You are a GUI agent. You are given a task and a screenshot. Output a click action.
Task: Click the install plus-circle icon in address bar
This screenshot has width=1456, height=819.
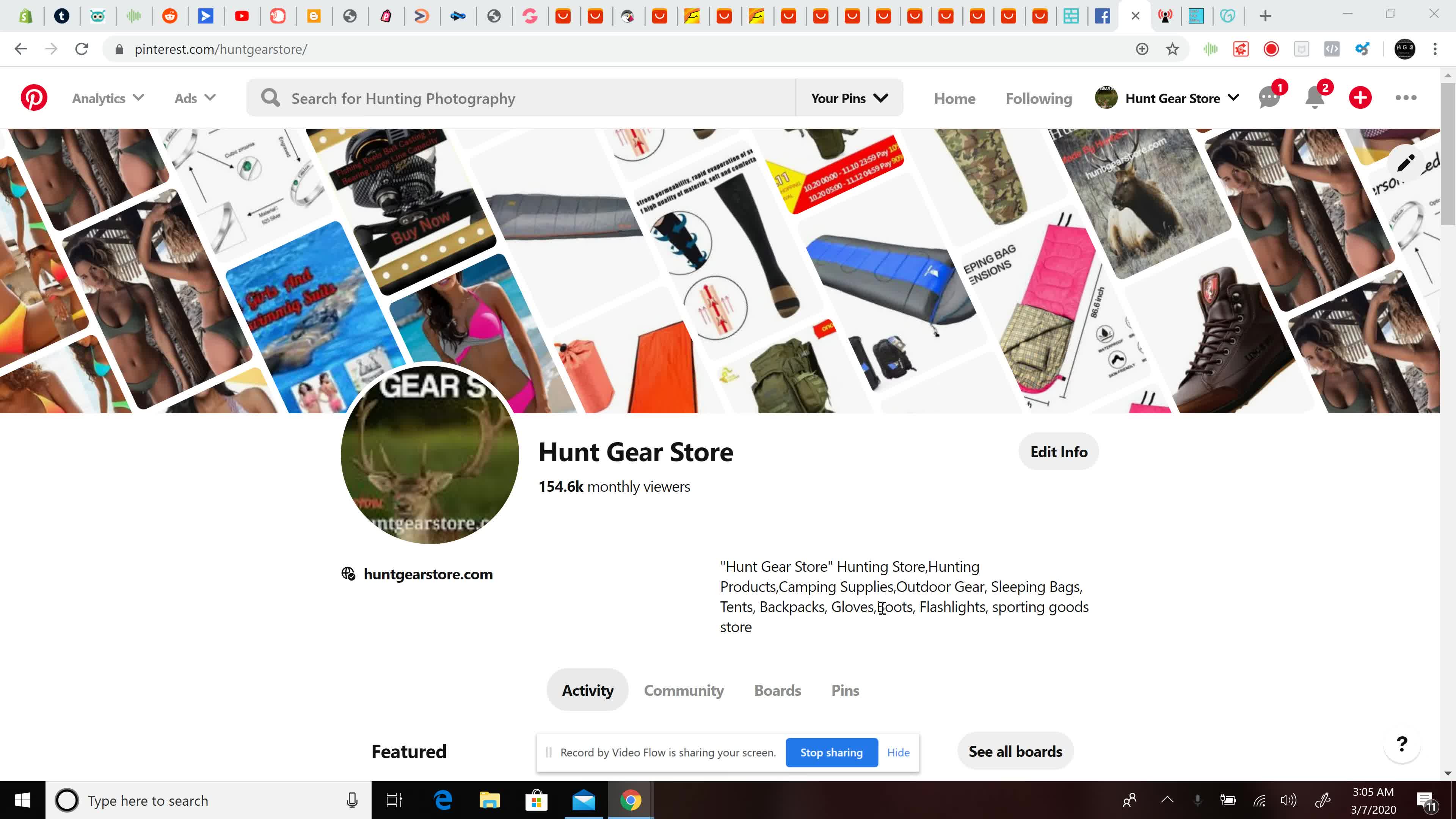tap(1142, 49)
